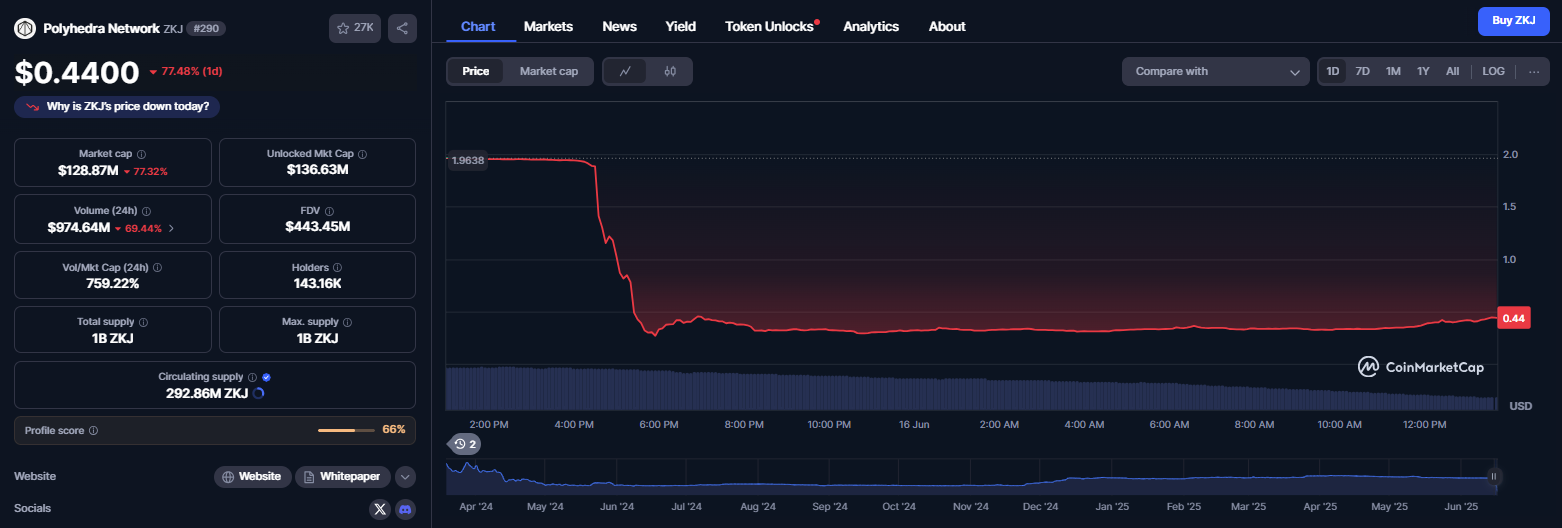Select 1M time range
Screen dimensions: 1562x528
[x=1393, y=71]
